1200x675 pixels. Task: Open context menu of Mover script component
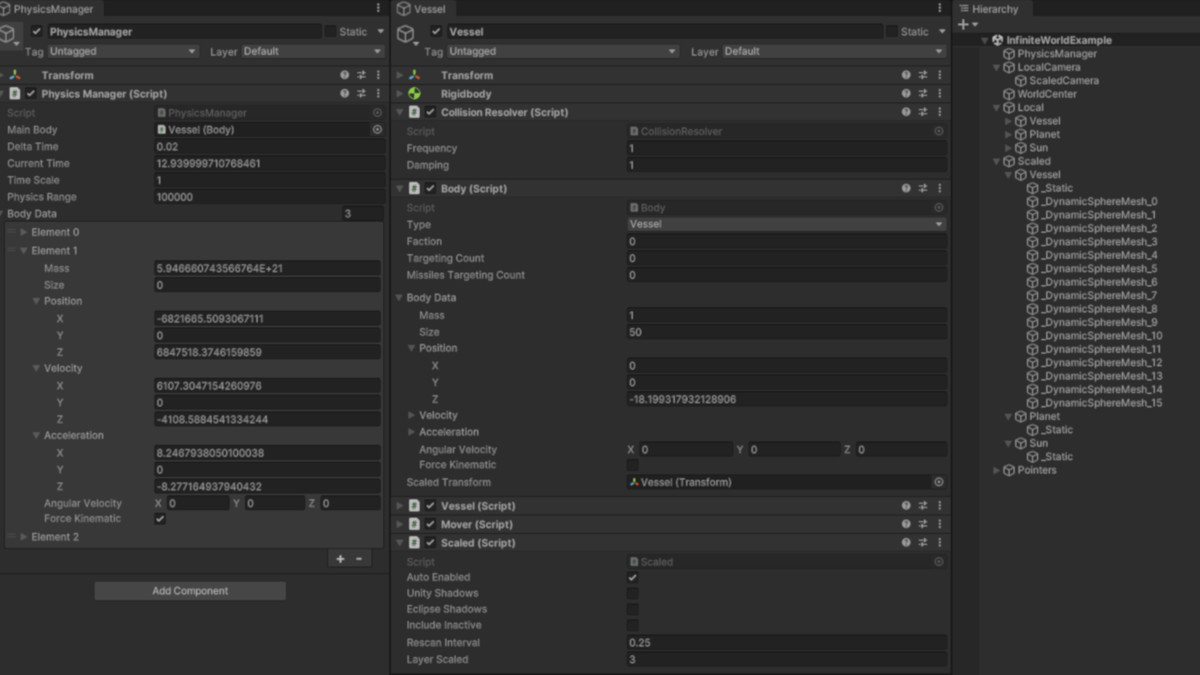pos(940,524)
